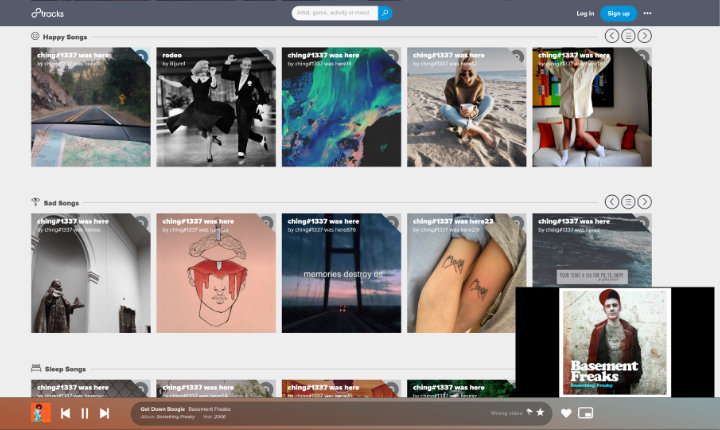Open the Happy Songs list view button
Screen dimensions: 720x430
[x=628, y=36]
